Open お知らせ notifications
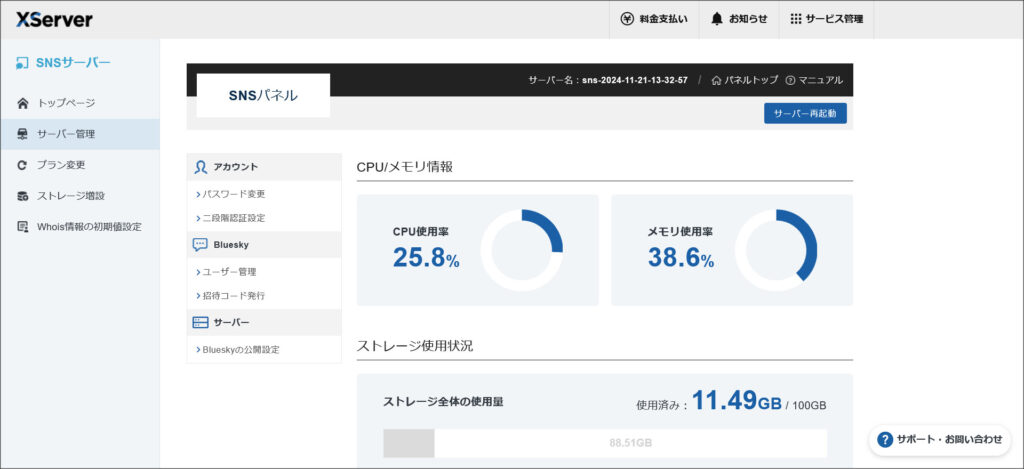This screenshot has height=469, width=1024. pos(739,19)
